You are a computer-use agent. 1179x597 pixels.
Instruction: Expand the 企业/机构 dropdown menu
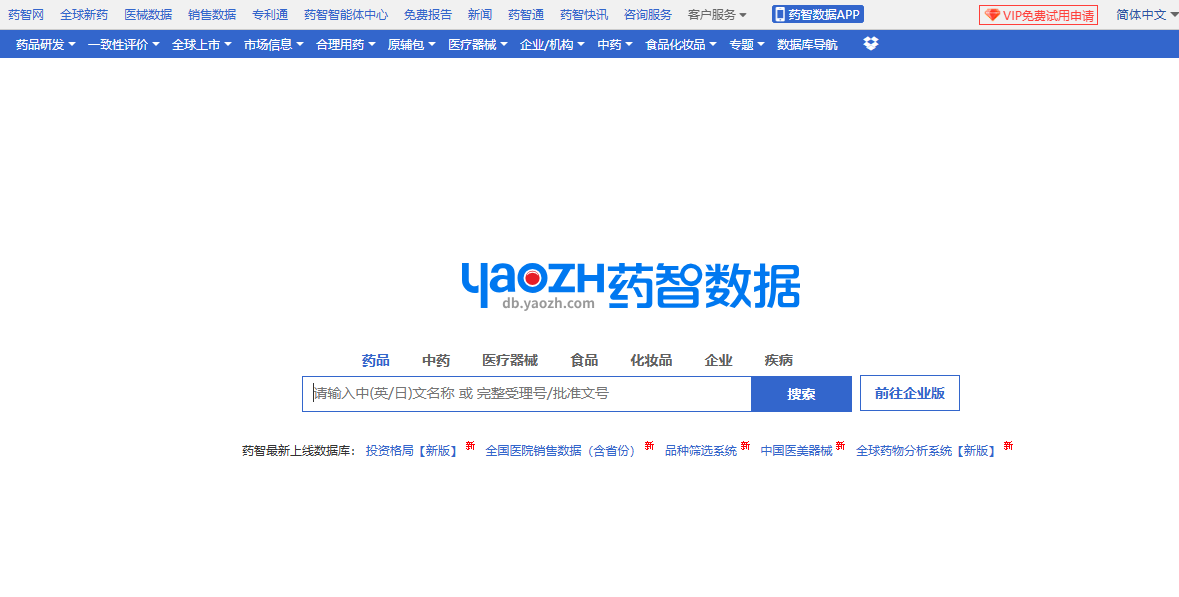[552, 44]
